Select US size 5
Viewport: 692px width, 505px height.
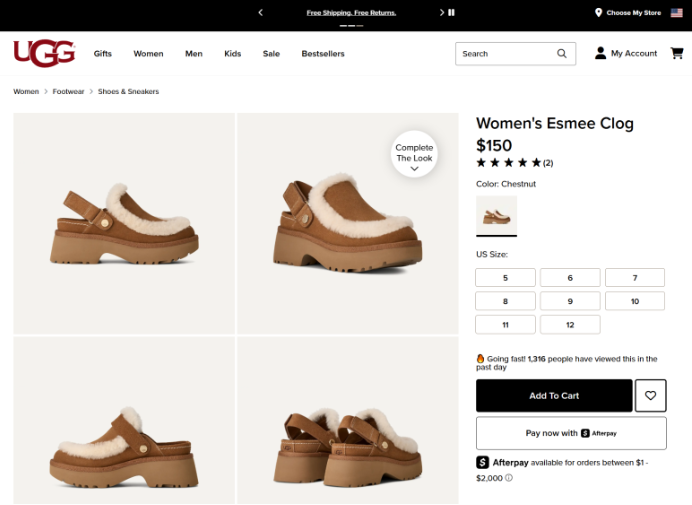[x=505, y=277]
